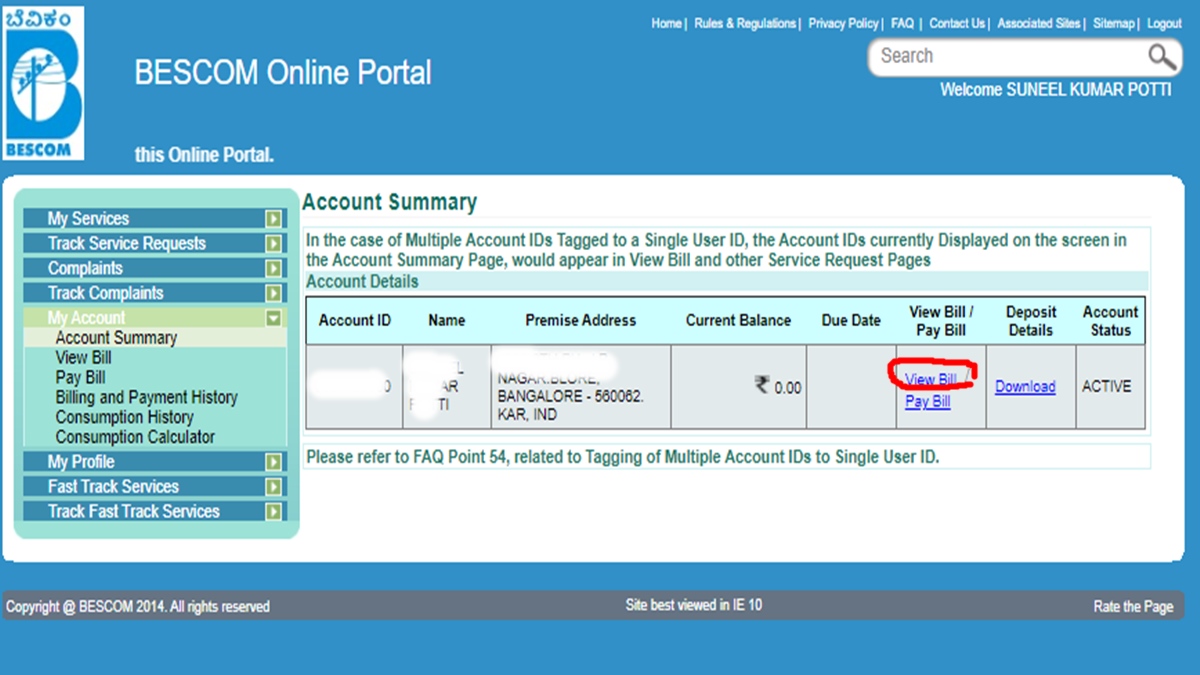Screen dimensions: 1200x675
Task: Open the Consumption Calculator
Action: click(x=135, y=437)
